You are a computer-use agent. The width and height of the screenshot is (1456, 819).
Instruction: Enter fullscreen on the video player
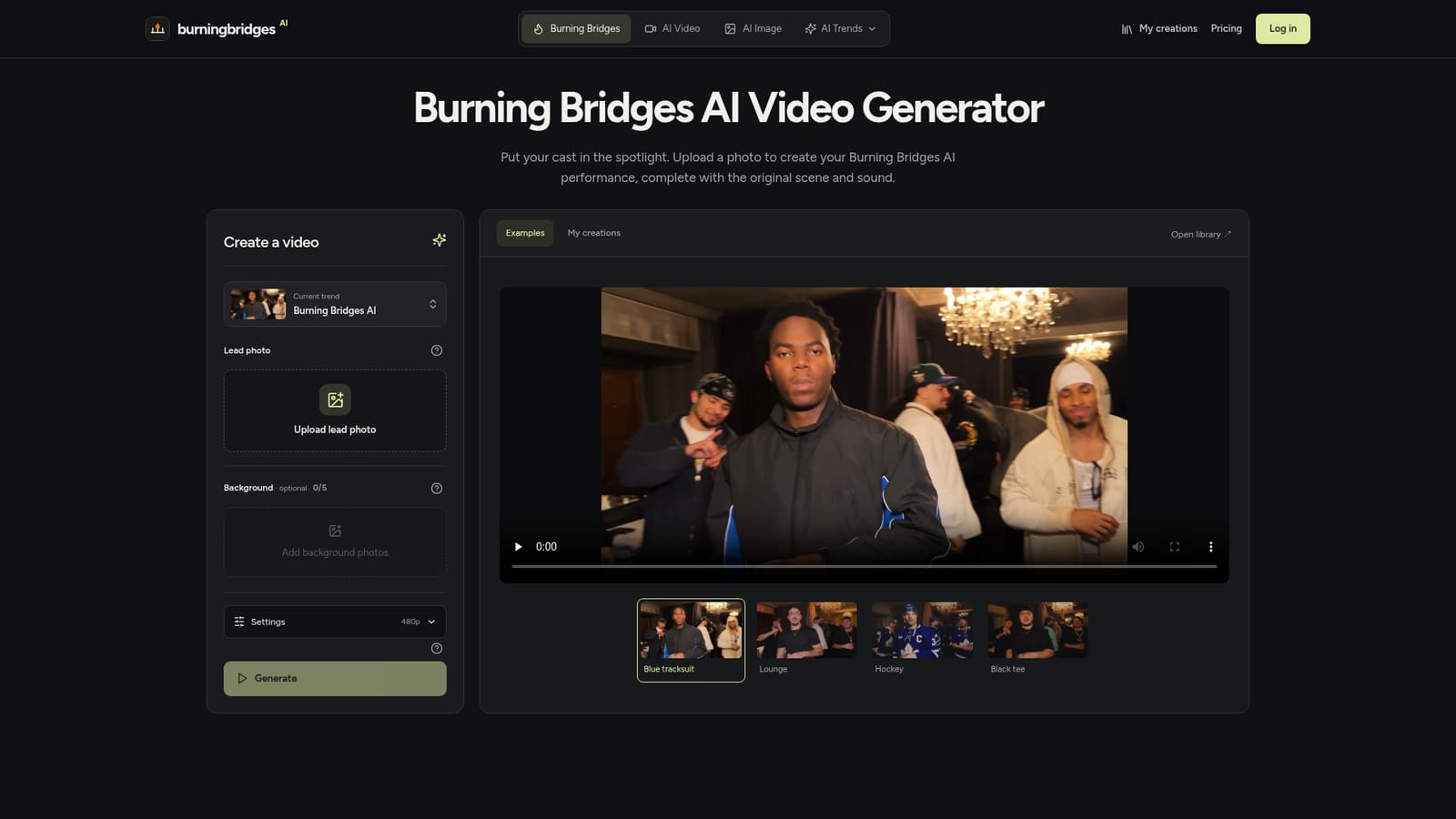1175,547
